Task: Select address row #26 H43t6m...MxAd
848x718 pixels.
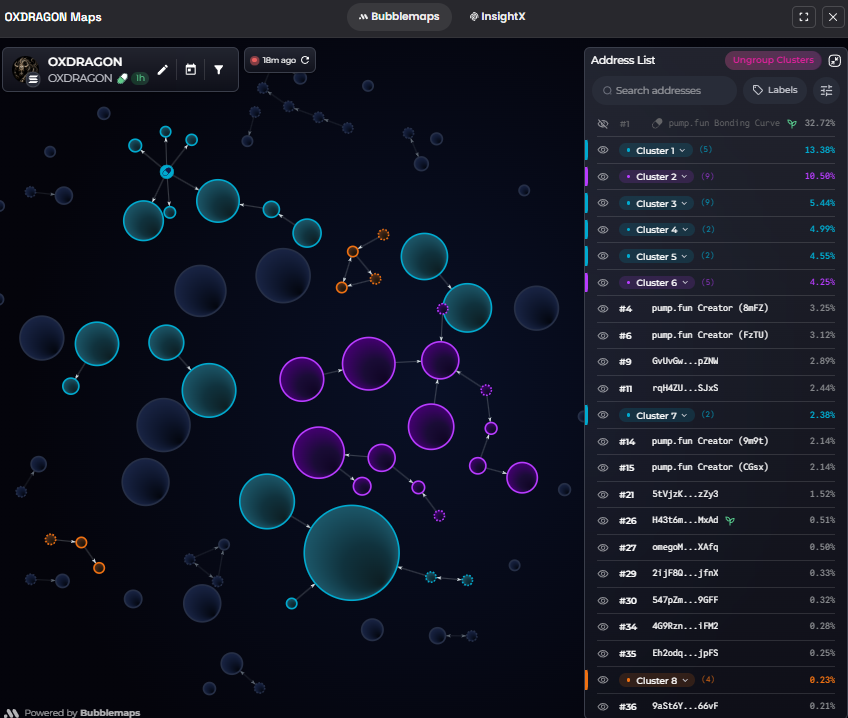Action: tap(716, 521)
